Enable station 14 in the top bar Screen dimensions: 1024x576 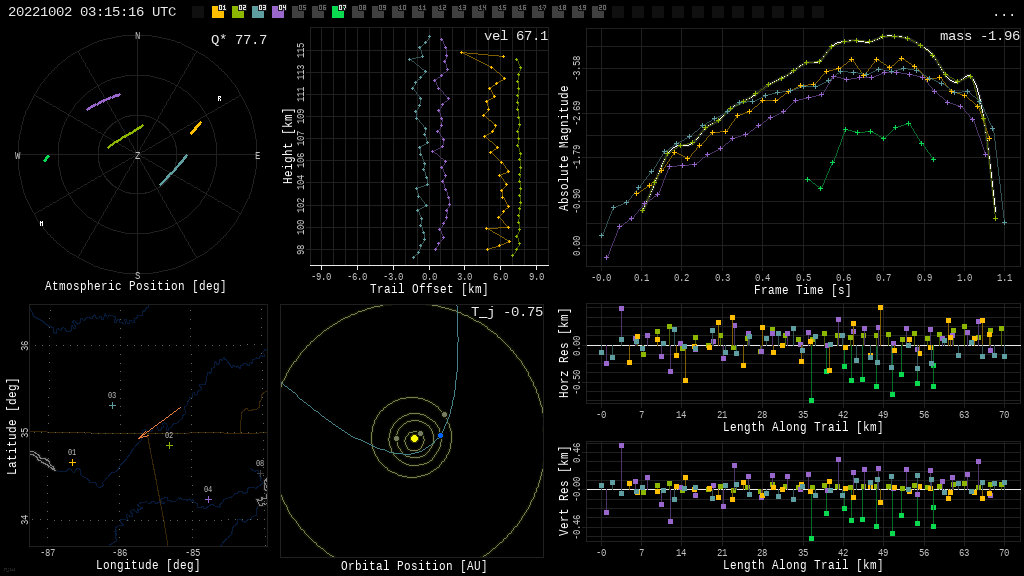point(478,11)
